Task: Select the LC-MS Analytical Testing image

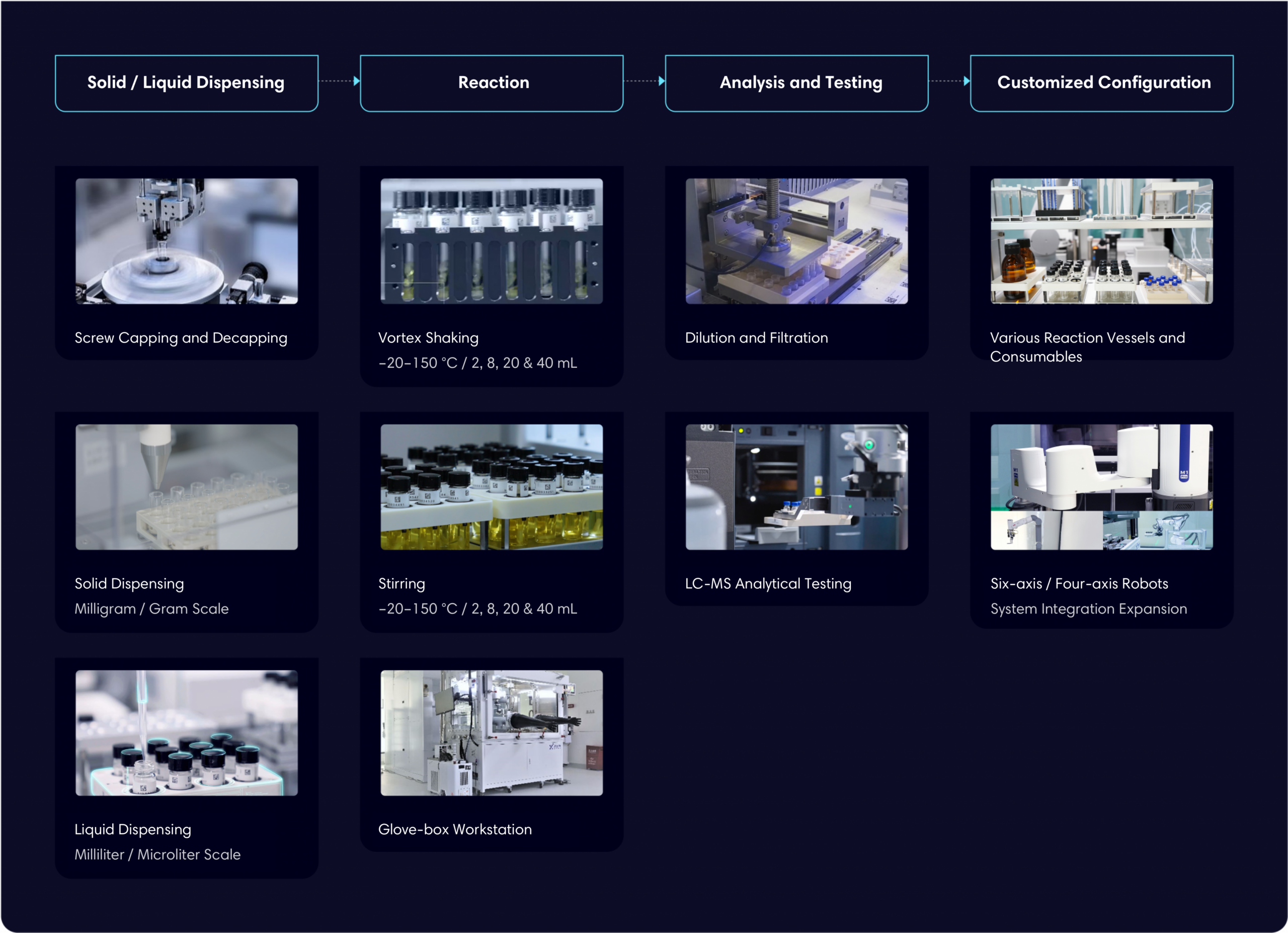Action: pos(796,487)
